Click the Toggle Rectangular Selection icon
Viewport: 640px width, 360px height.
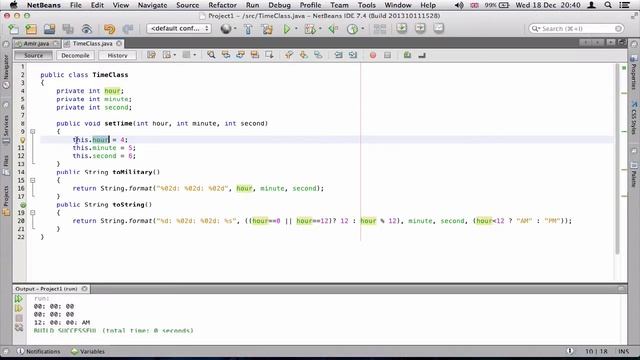click(270, 55)
